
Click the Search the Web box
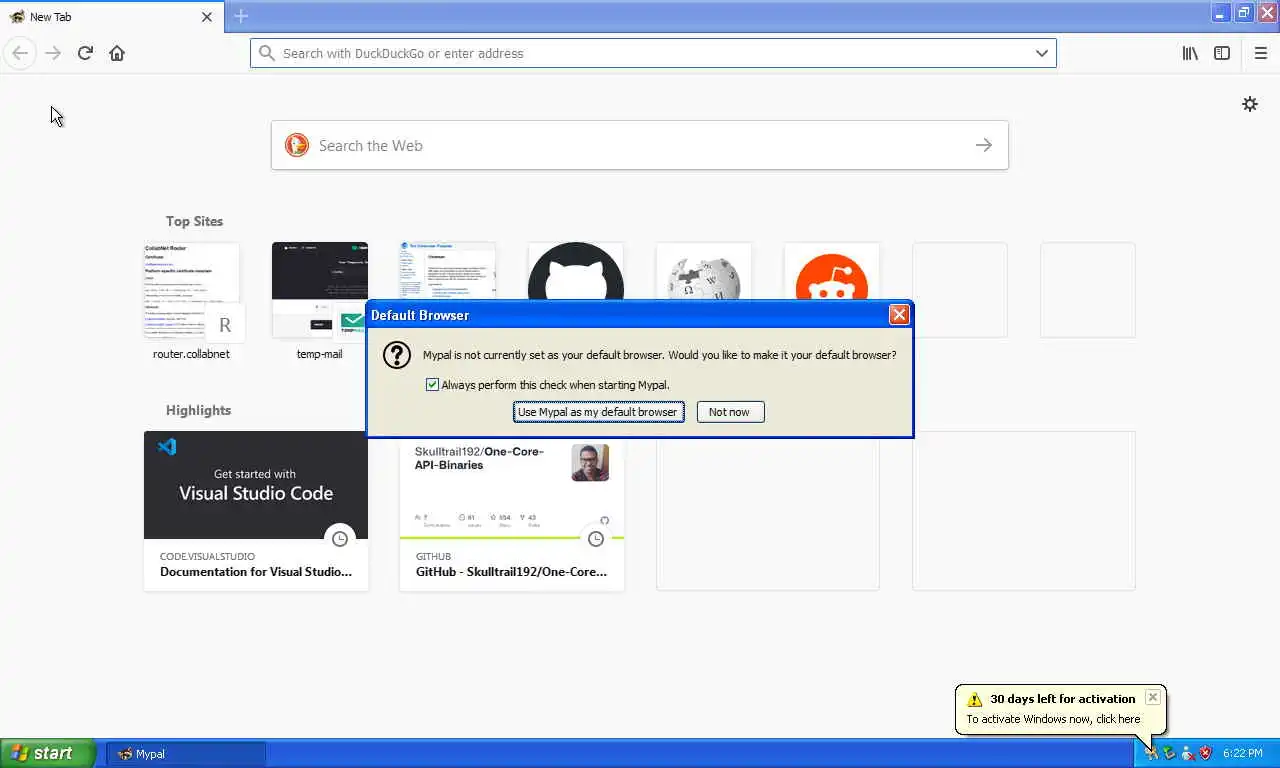click(x=640, y=145)
